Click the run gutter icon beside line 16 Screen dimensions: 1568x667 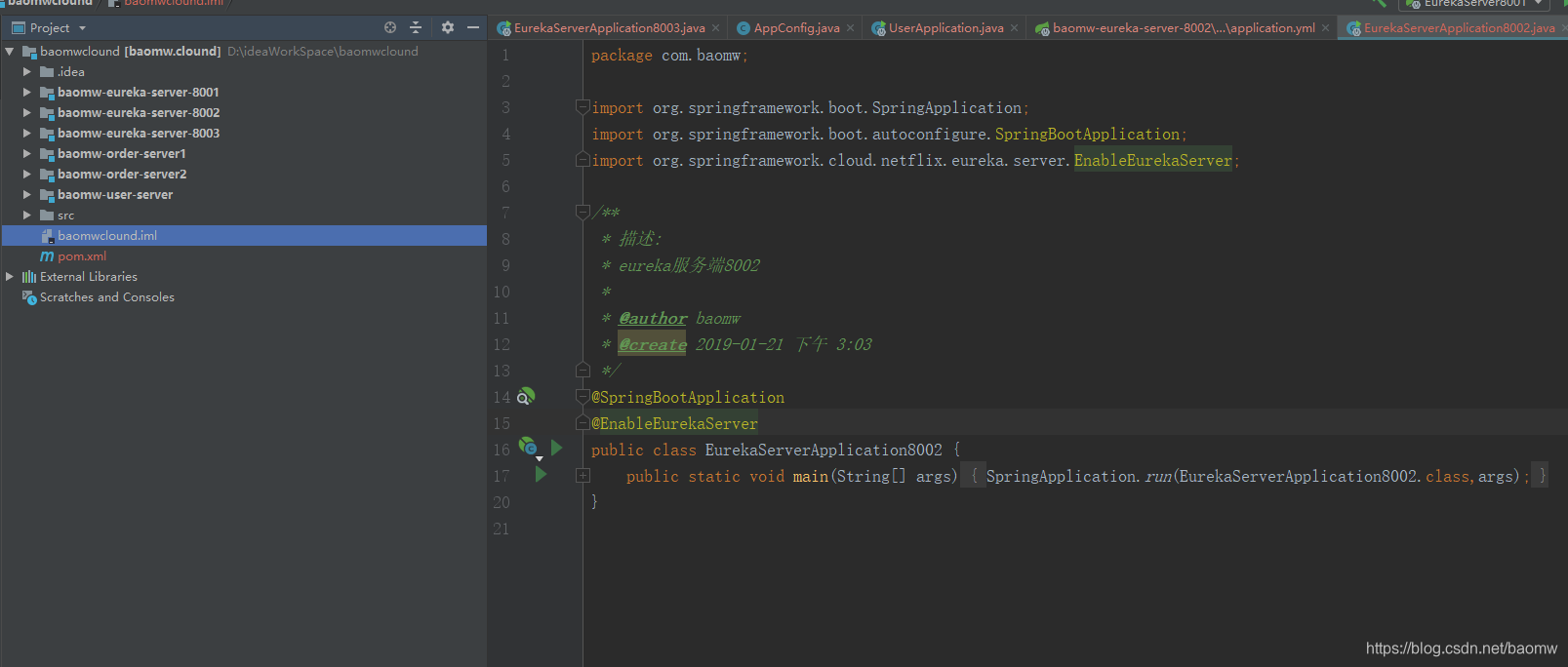click(556, 449)
